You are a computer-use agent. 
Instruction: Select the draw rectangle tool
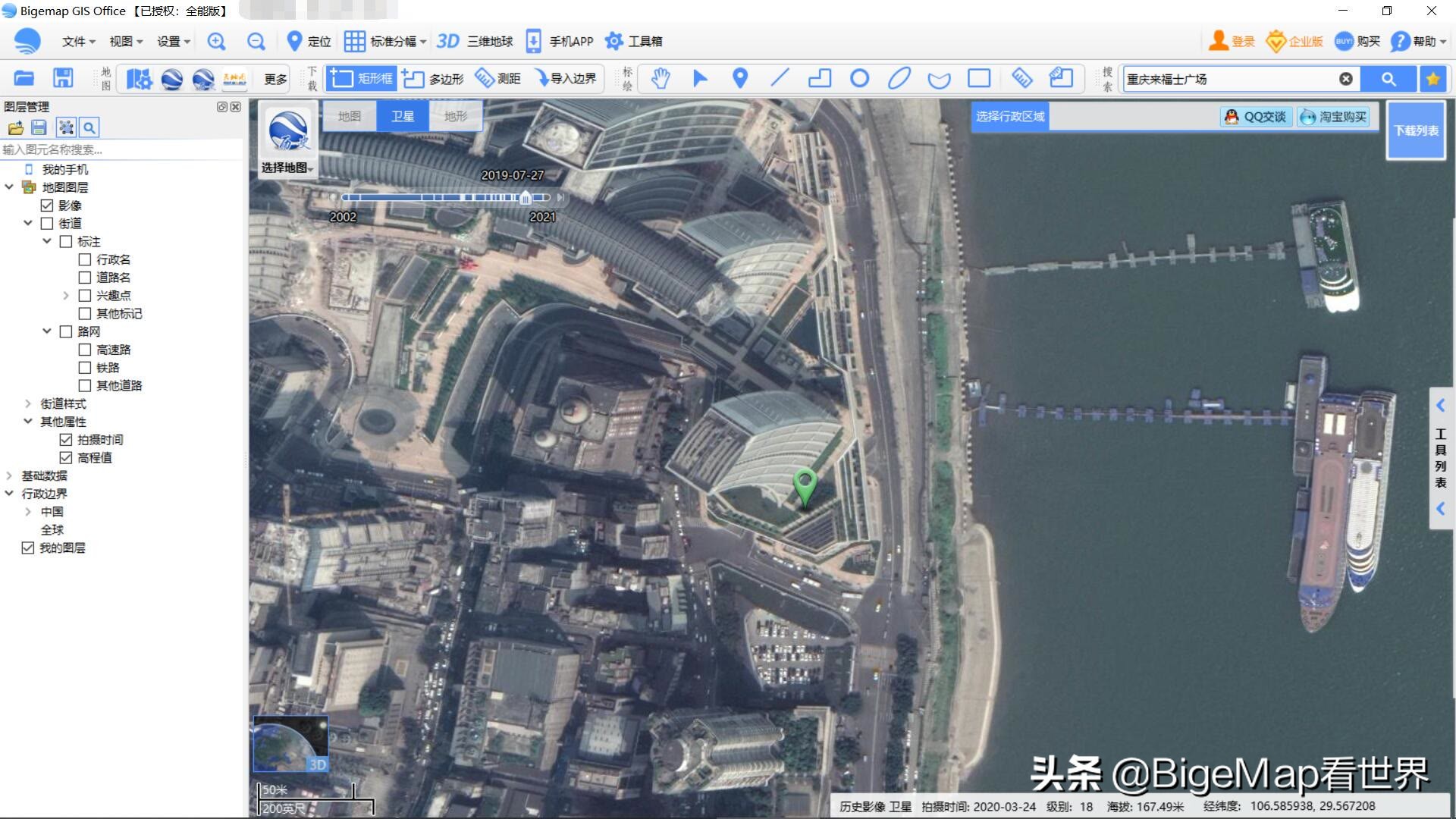[x=979, y=78]
